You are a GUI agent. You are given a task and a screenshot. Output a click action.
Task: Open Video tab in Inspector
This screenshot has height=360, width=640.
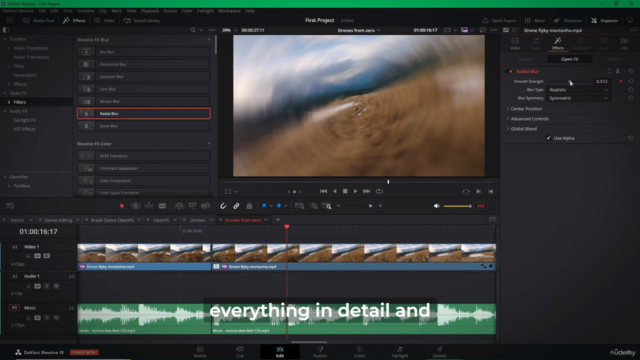515,43
